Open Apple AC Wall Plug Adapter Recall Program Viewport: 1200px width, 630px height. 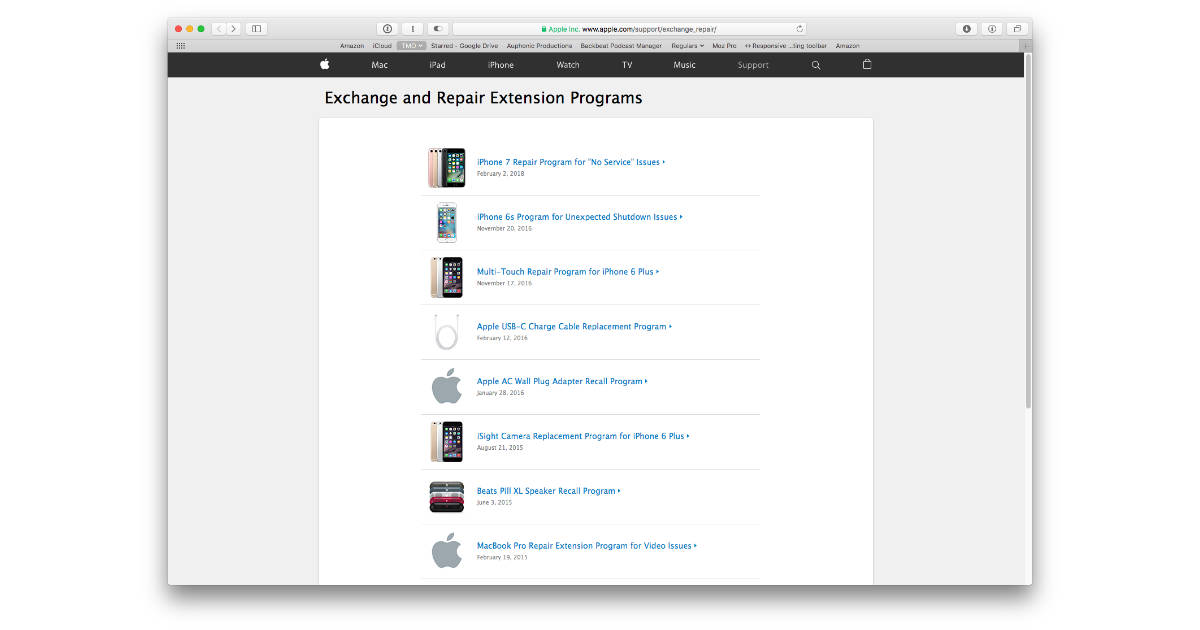tap(562, 382)
